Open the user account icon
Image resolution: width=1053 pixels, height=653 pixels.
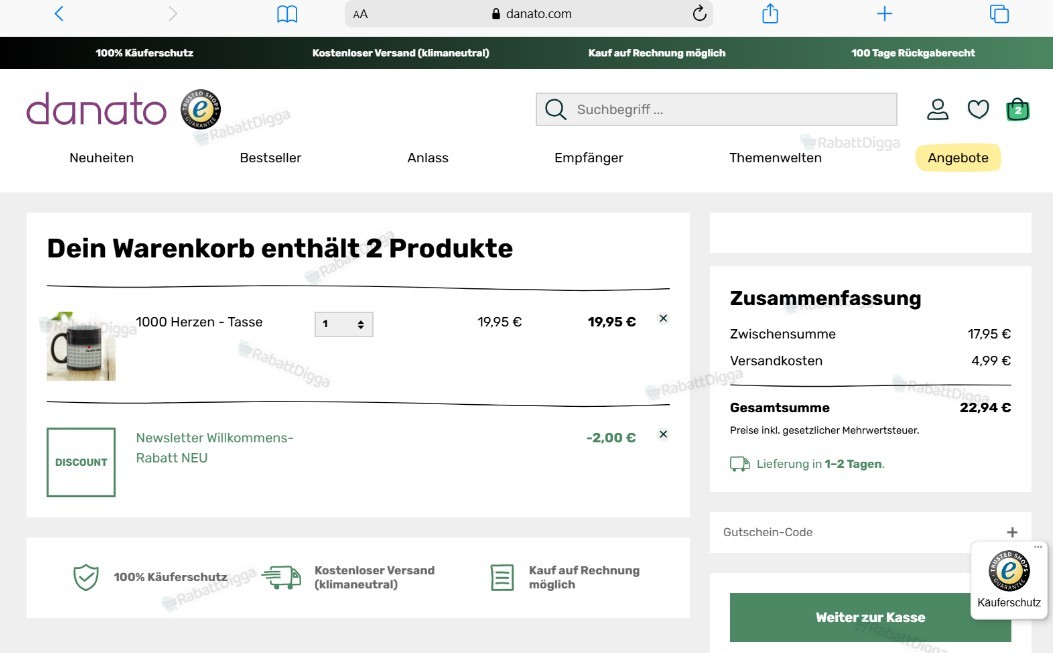[937, 110]
